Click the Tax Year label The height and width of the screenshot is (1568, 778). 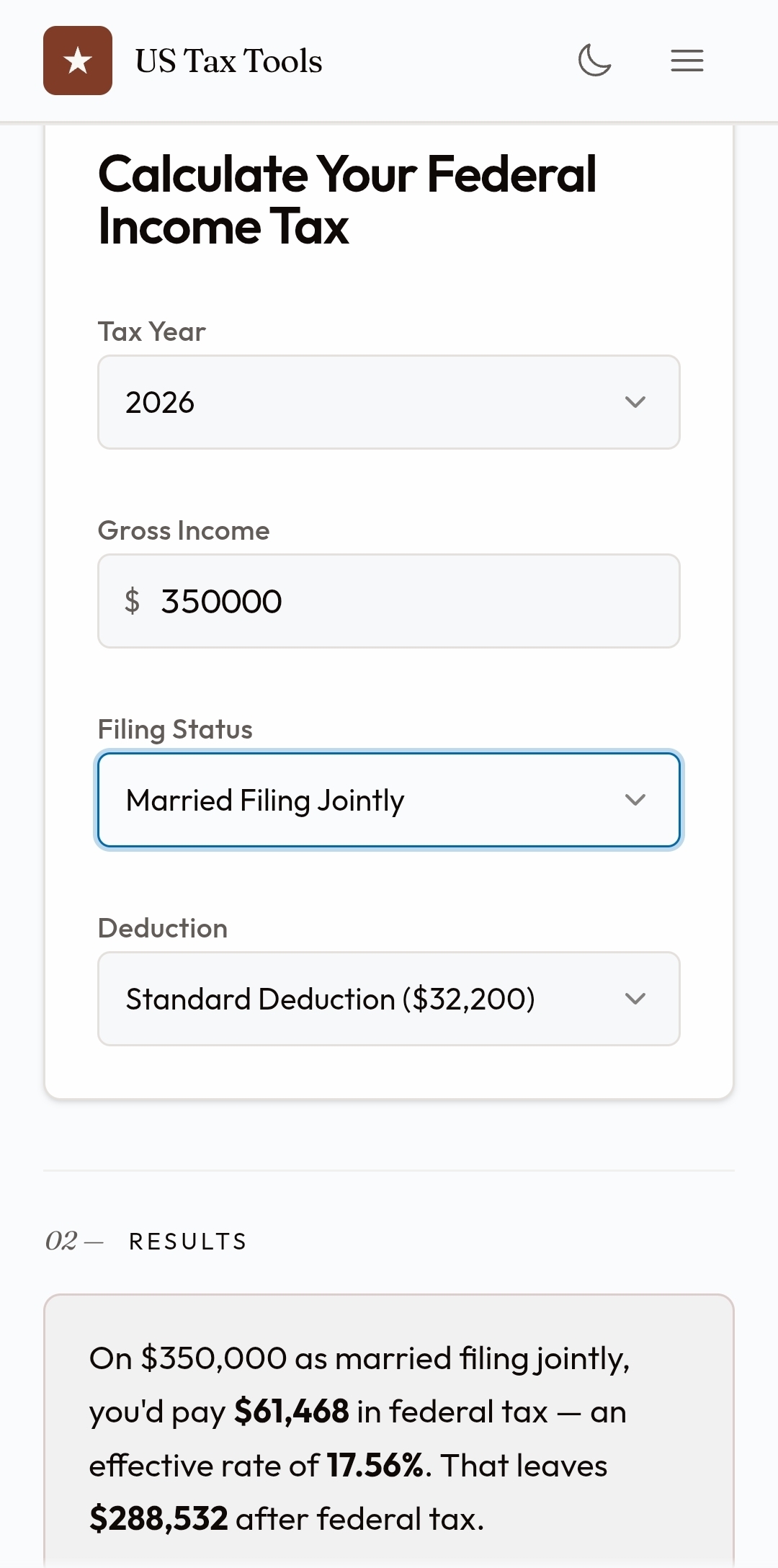point(152,331)
